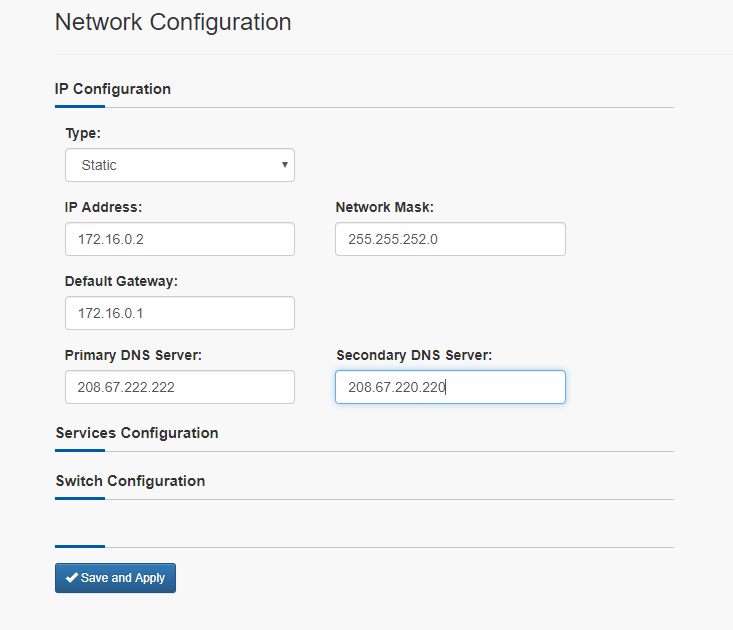Image resolution: width=733 pixels, height=630 pixels.
Task: Click the "Primary DNS Server:" label
Action: [133, 355]
